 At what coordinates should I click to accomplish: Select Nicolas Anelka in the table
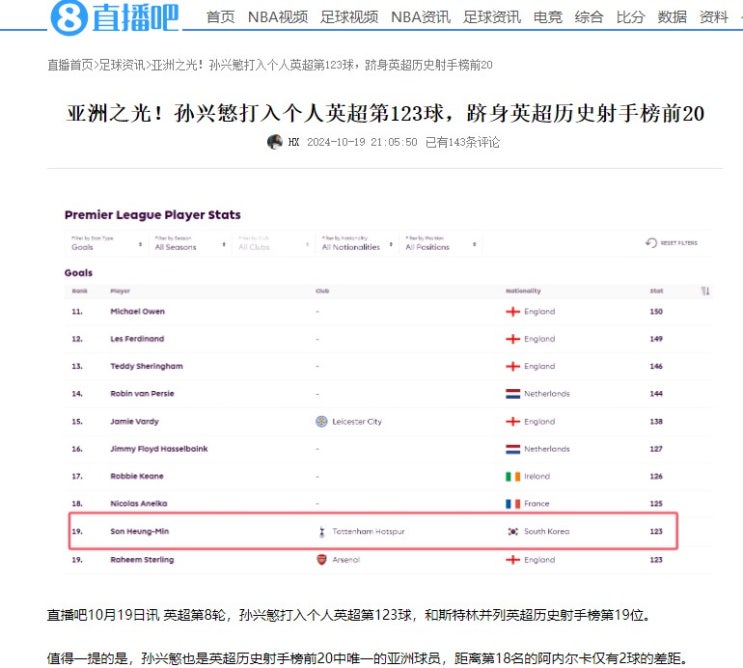(x=138, y=504)
